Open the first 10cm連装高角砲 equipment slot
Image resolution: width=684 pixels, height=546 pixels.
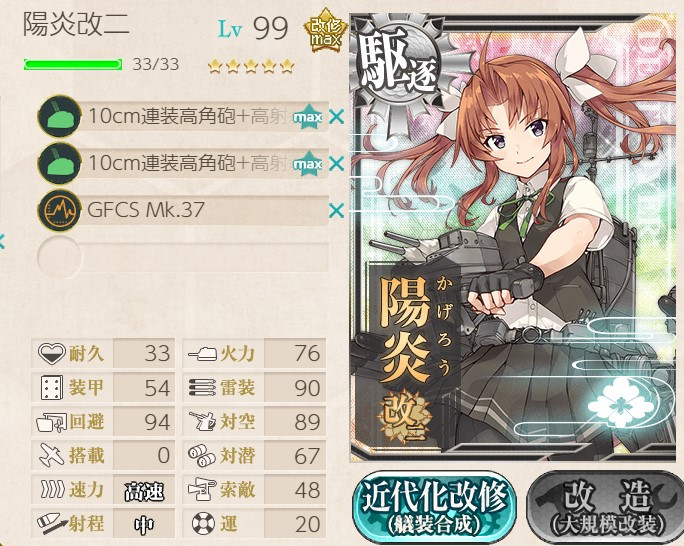(183, 116)
